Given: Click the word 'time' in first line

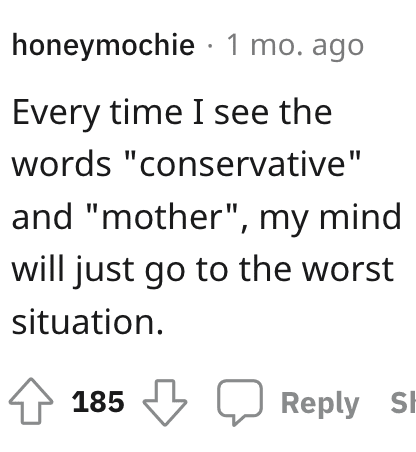Looking at the screenshot, I should click(x=146, y=112).
